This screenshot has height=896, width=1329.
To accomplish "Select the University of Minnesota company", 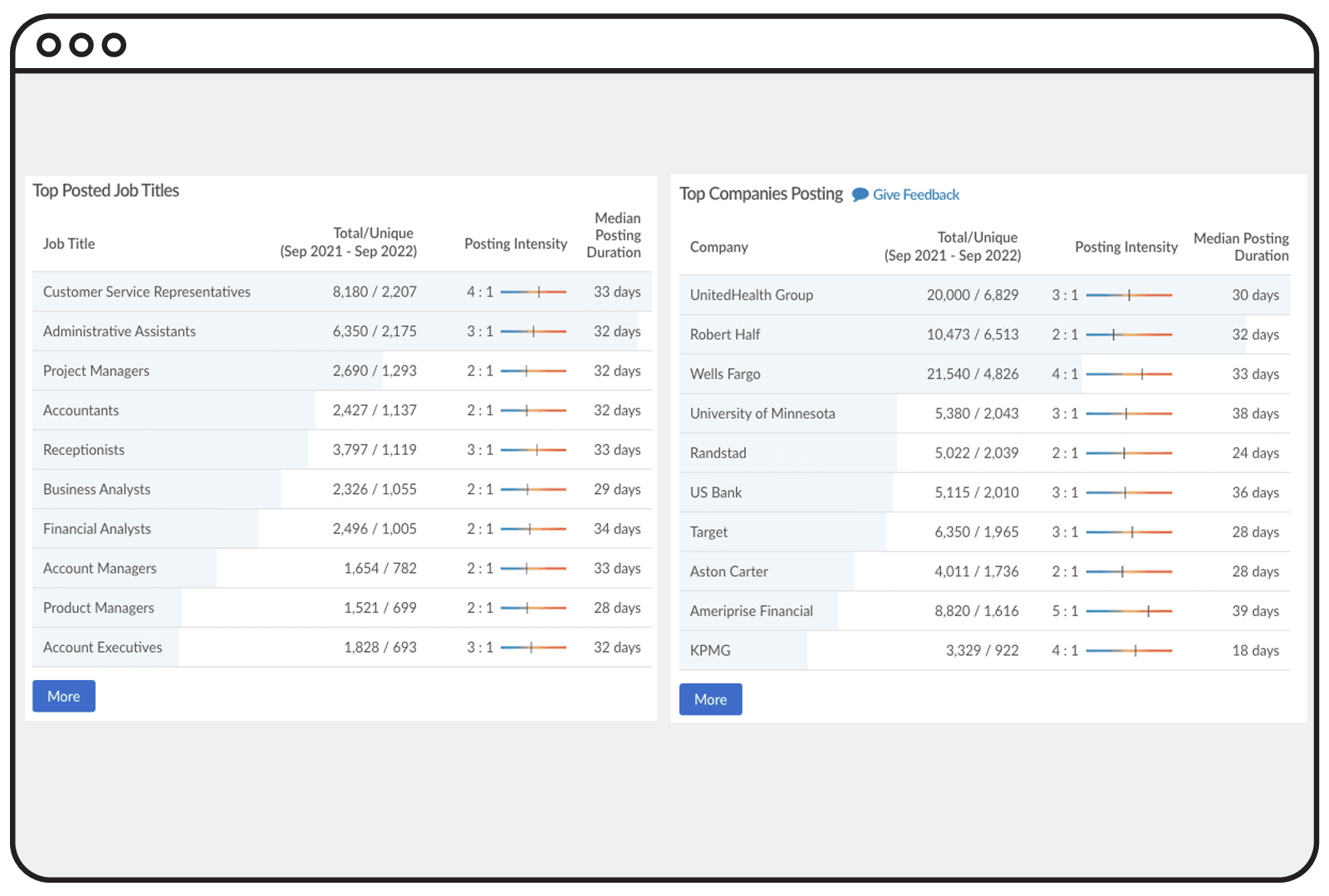I will [x=763, y=414].
